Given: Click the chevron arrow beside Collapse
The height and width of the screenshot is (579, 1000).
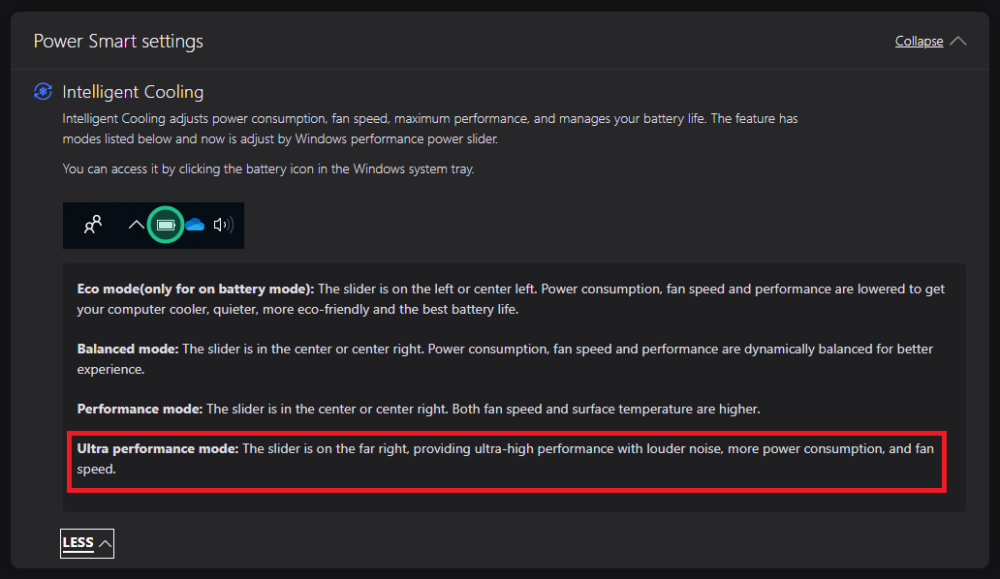Looking at the screenshot, I should click(958, 41).
